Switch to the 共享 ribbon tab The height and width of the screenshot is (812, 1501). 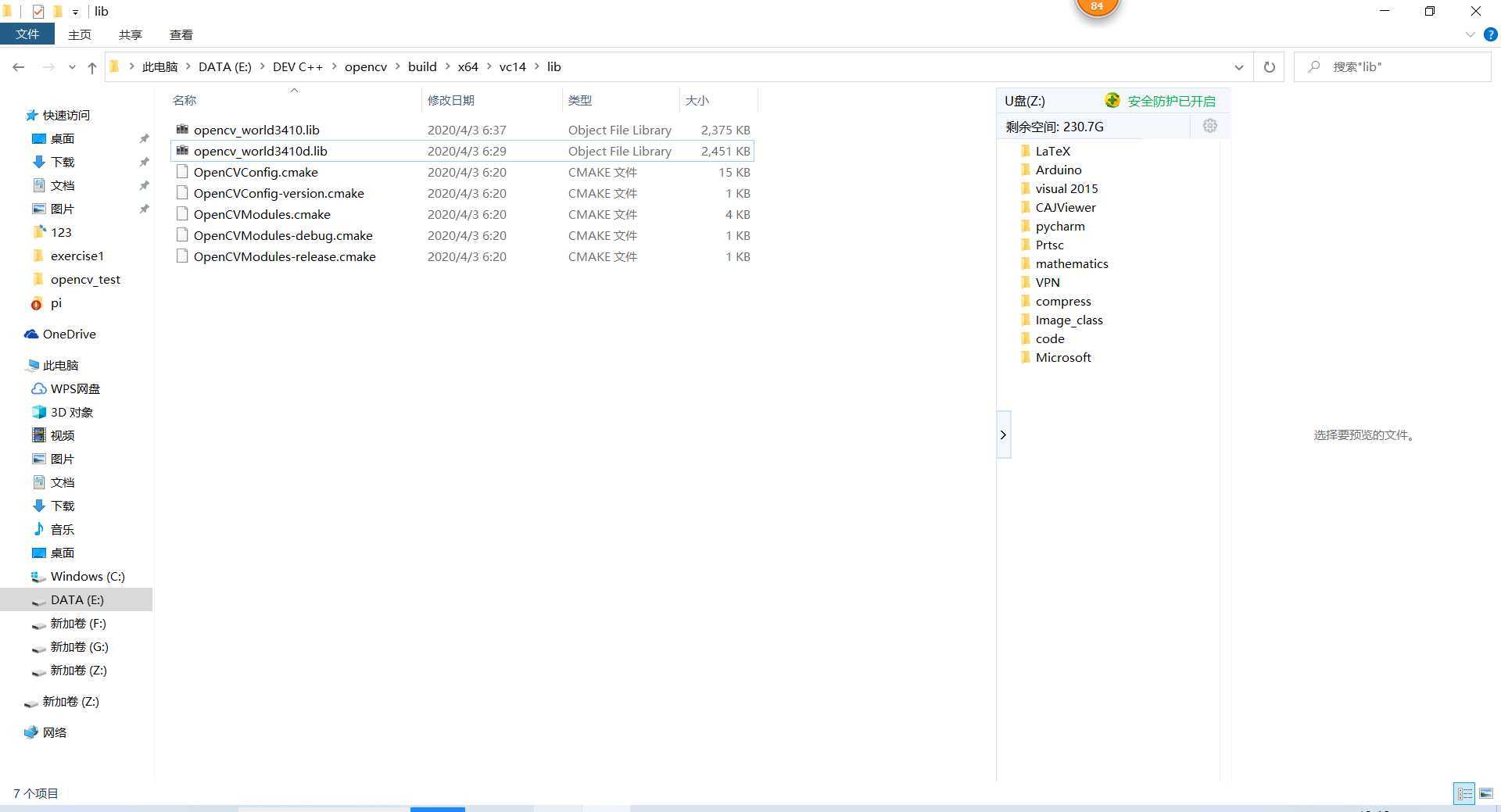(x=130, y=34)
